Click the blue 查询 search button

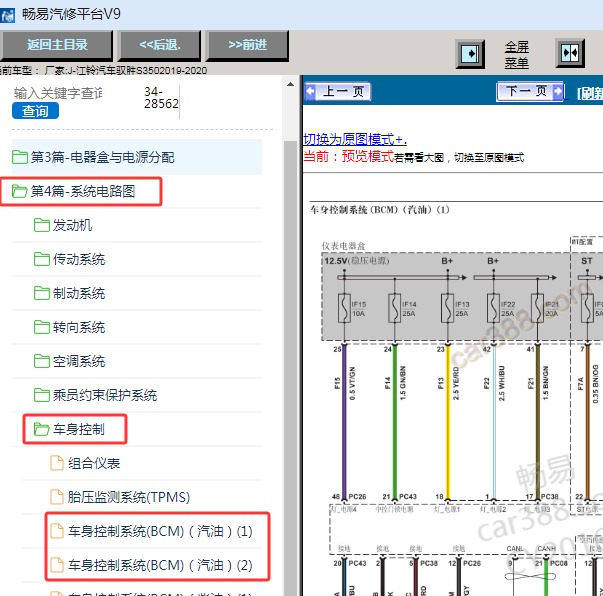point(35,111)
